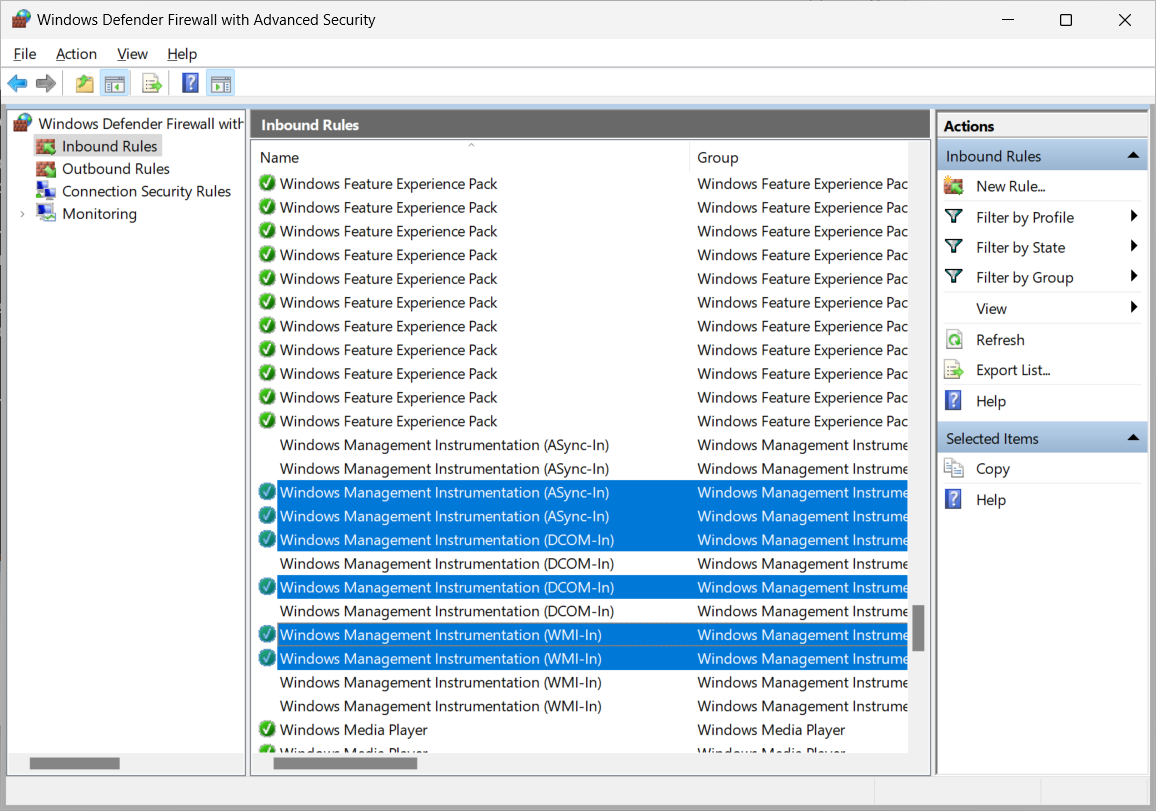Open Connection Security Rules node
The image size is (1156, 811).
146,191
